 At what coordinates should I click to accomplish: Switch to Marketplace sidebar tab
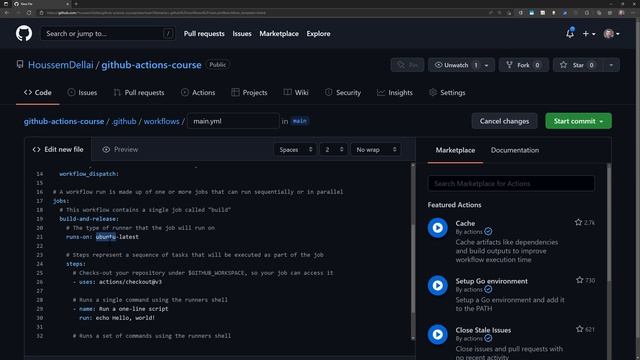455,150
